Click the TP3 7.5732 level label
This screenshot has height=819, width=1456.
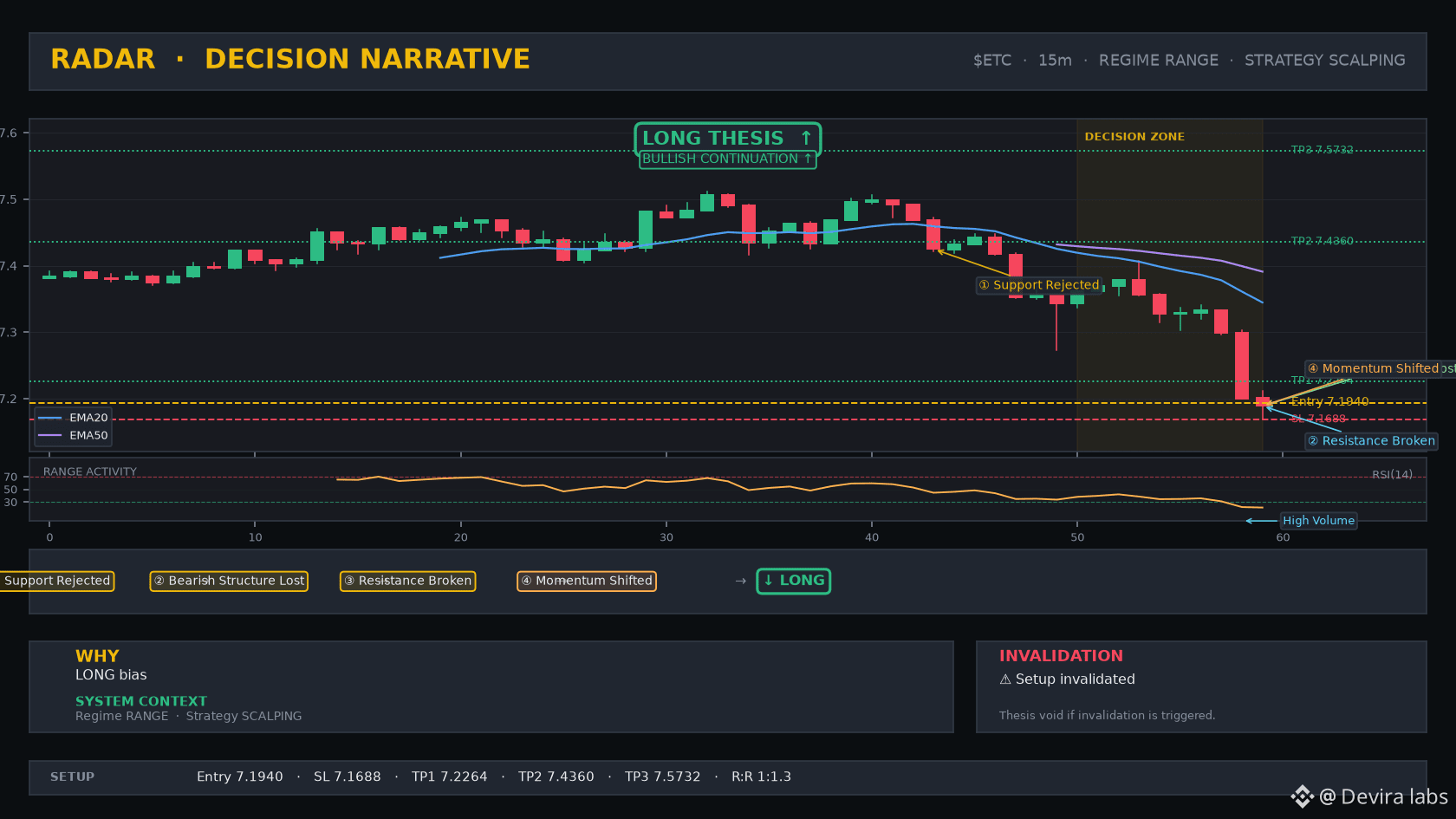[1322, 150]
